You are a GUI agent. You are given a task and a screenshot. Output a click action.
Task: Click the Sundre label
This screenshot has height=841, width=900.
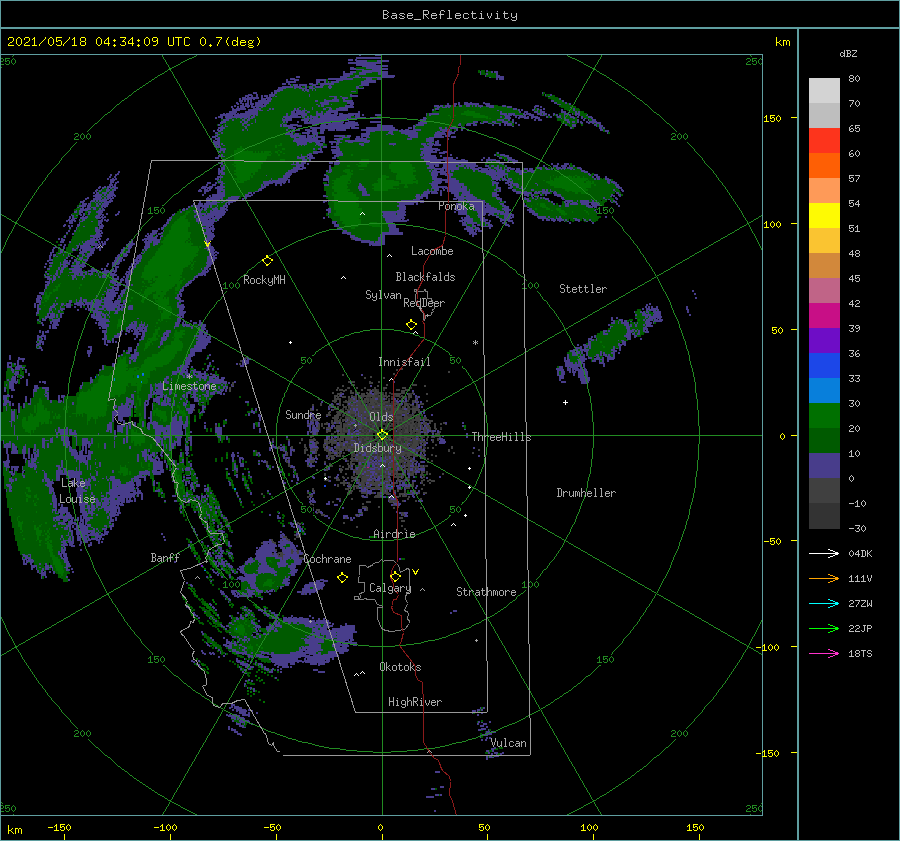point(303,414)
